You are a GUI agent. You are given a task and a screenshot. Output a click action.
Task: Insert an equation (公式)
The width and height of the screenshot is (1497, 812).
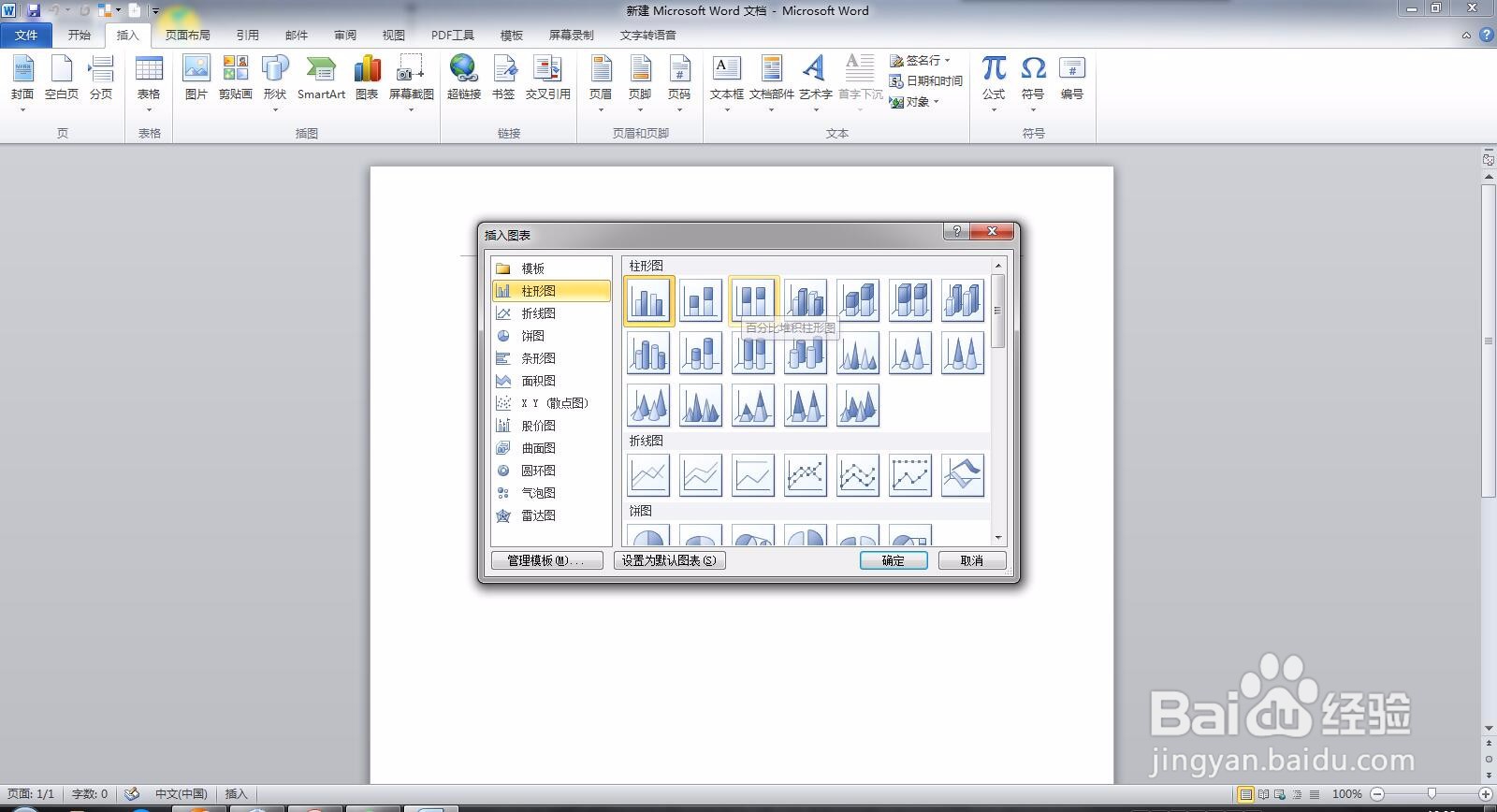pyautogui.click(x=994, y=82)
